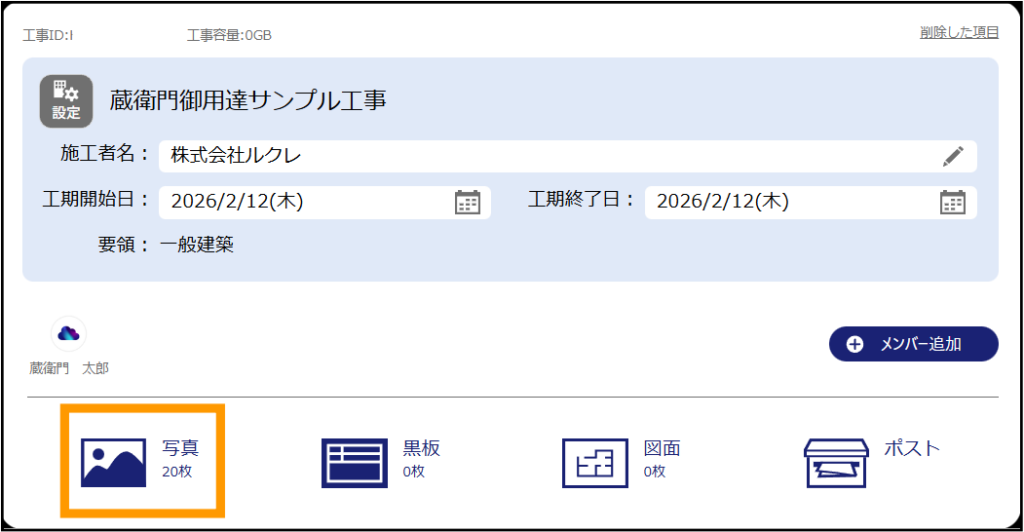Open the calendar icon for 工期終了日
Screen dimensions: 1024x532
952,202
